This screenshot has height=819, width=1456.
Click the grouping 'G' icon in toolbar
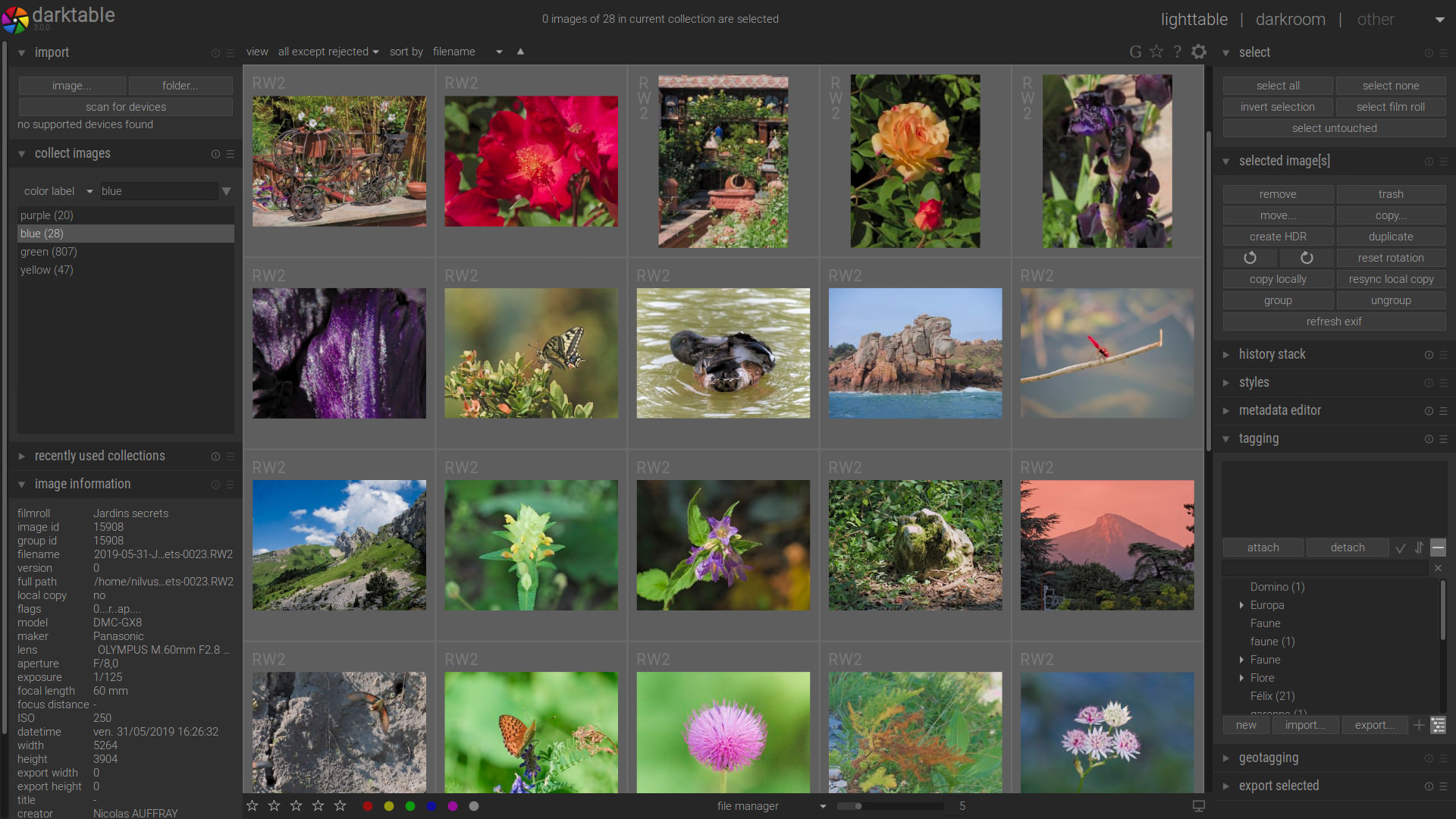1135,52
